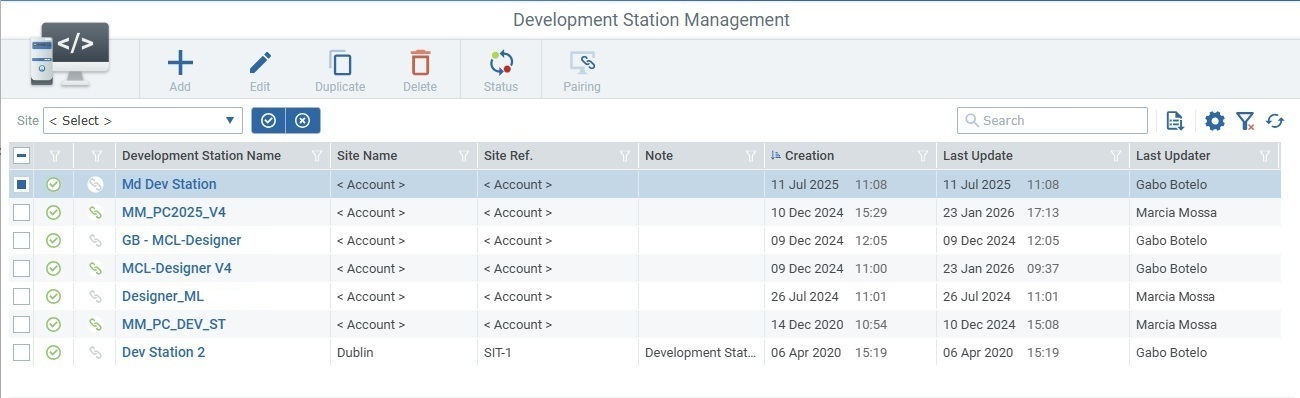Screen dimensions: 1300x398
Task: Check the MM_PC2025_V4 row checkbox
Action: 21,212
